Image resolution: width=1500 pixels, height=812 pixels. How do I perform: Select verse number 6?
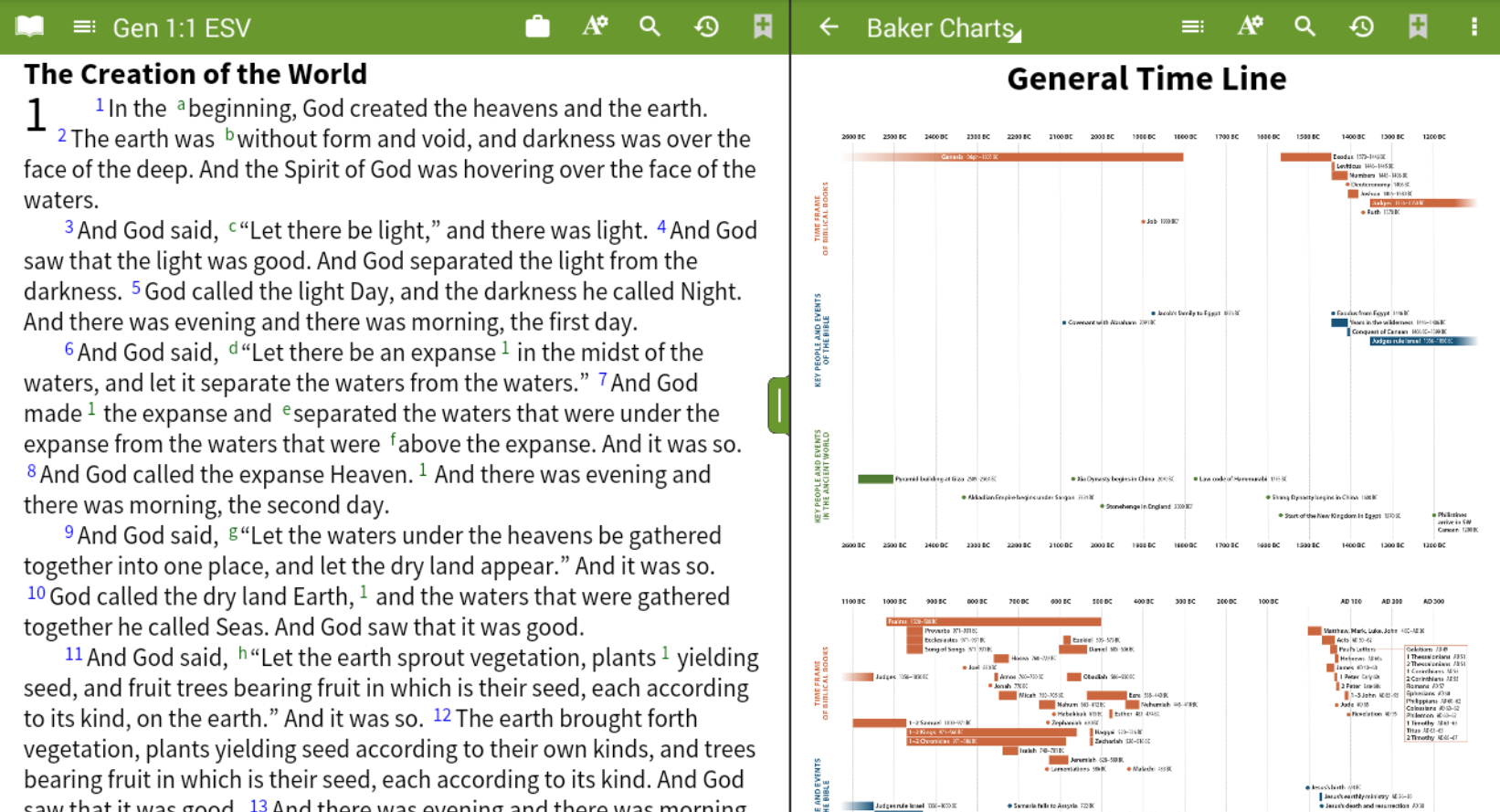pyautogui.click(x=69, y=349)
